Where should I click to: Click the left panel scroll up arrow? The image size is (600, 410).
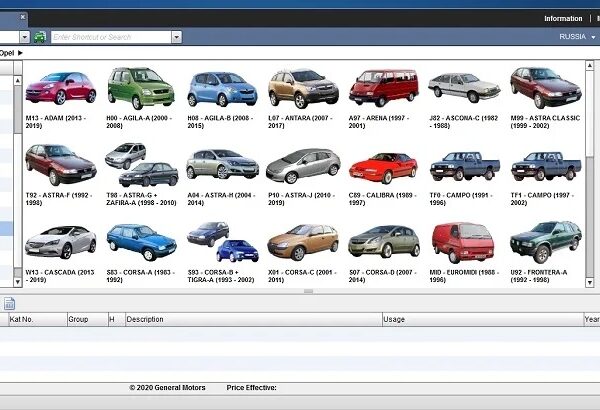pos(18,80)
